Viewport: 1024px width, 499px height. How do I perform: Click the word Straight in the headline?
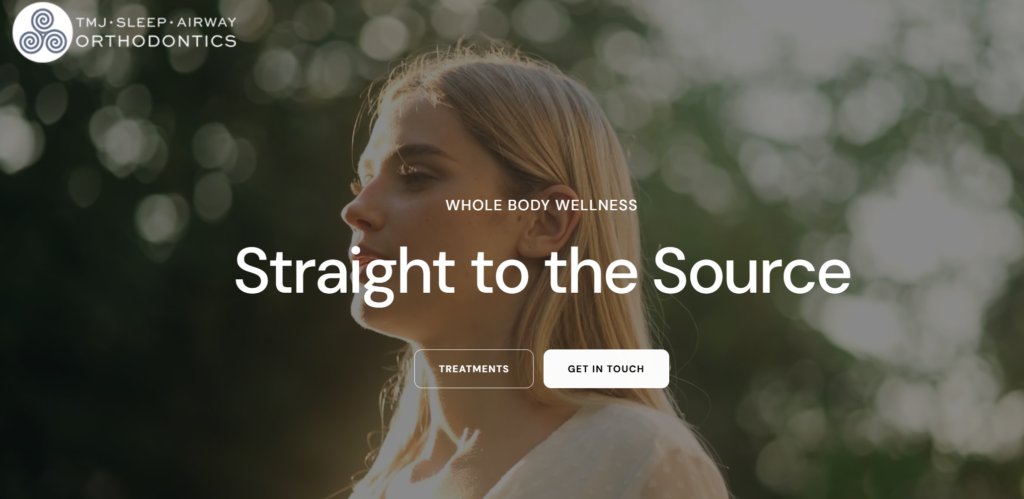[345, 274]
